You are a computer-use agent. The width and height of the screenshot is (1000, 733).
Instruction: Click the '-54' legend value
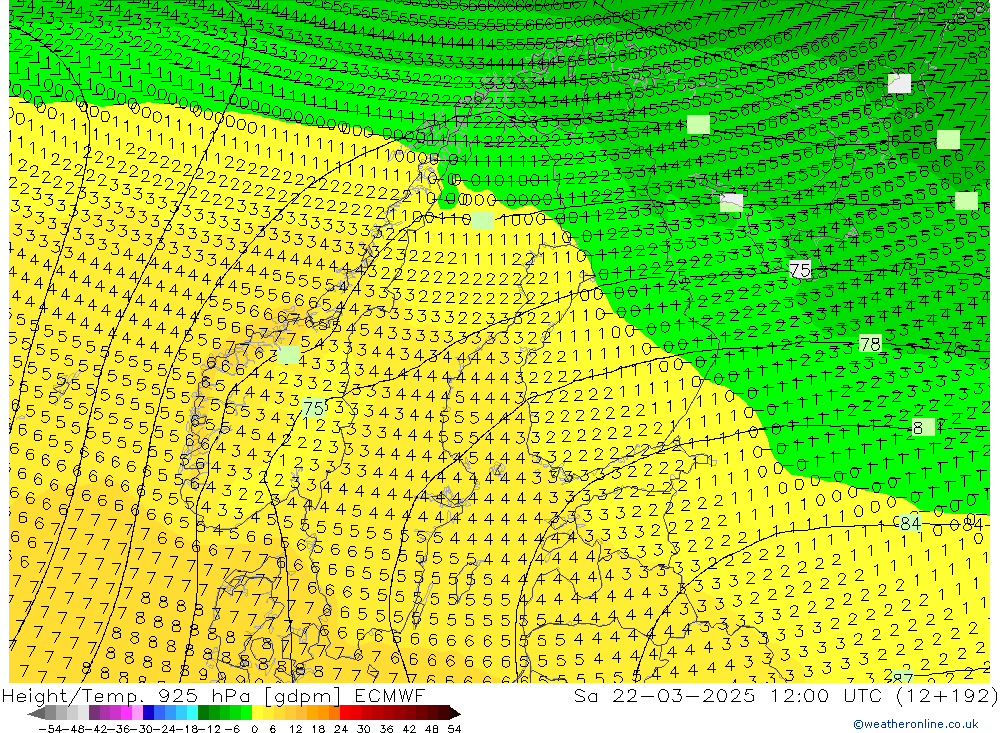51,729
